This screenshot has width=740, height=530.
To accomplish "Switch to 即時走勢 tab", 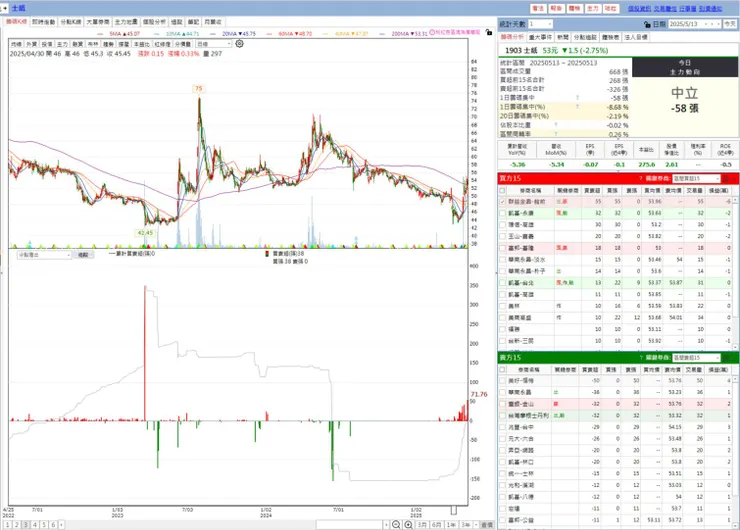I will pyautogui.click(x=43, y=22).
